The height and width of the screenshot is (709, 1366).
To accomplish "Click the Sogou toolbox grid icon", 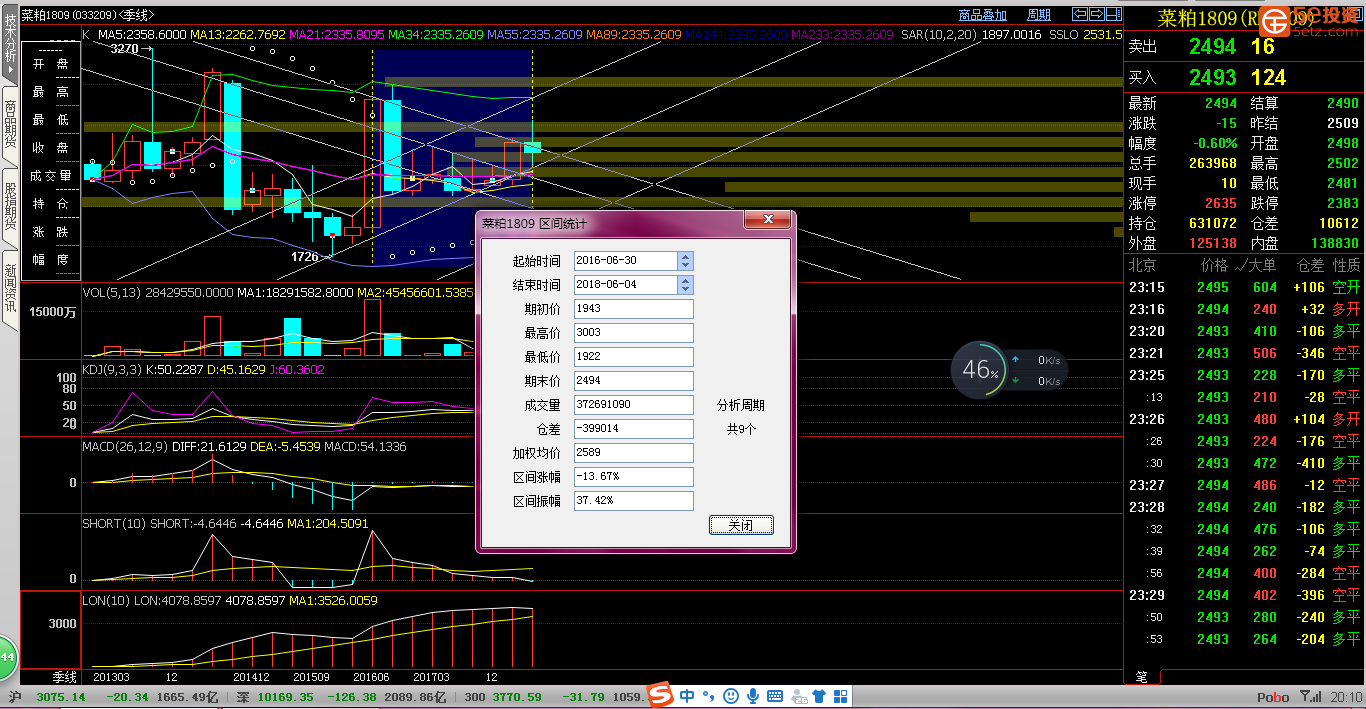I will 840,696.
